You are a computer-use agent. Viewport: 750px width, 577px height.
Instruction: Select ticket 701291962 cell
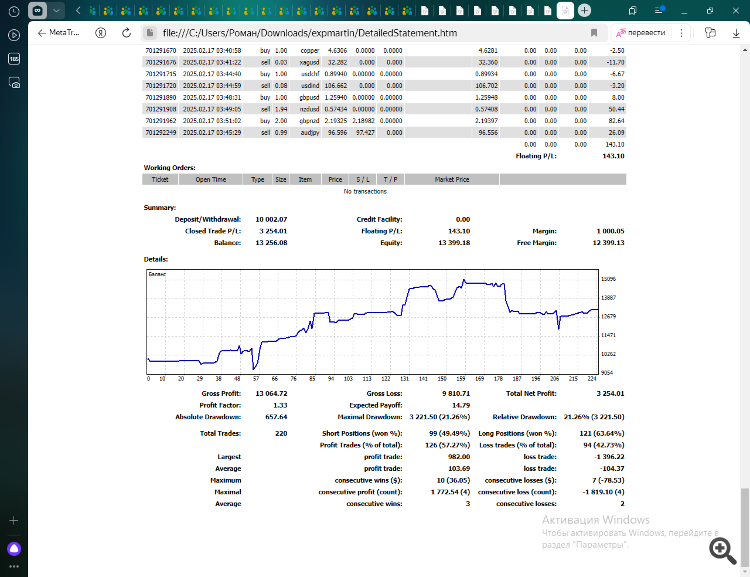click(x=160, y=121)
